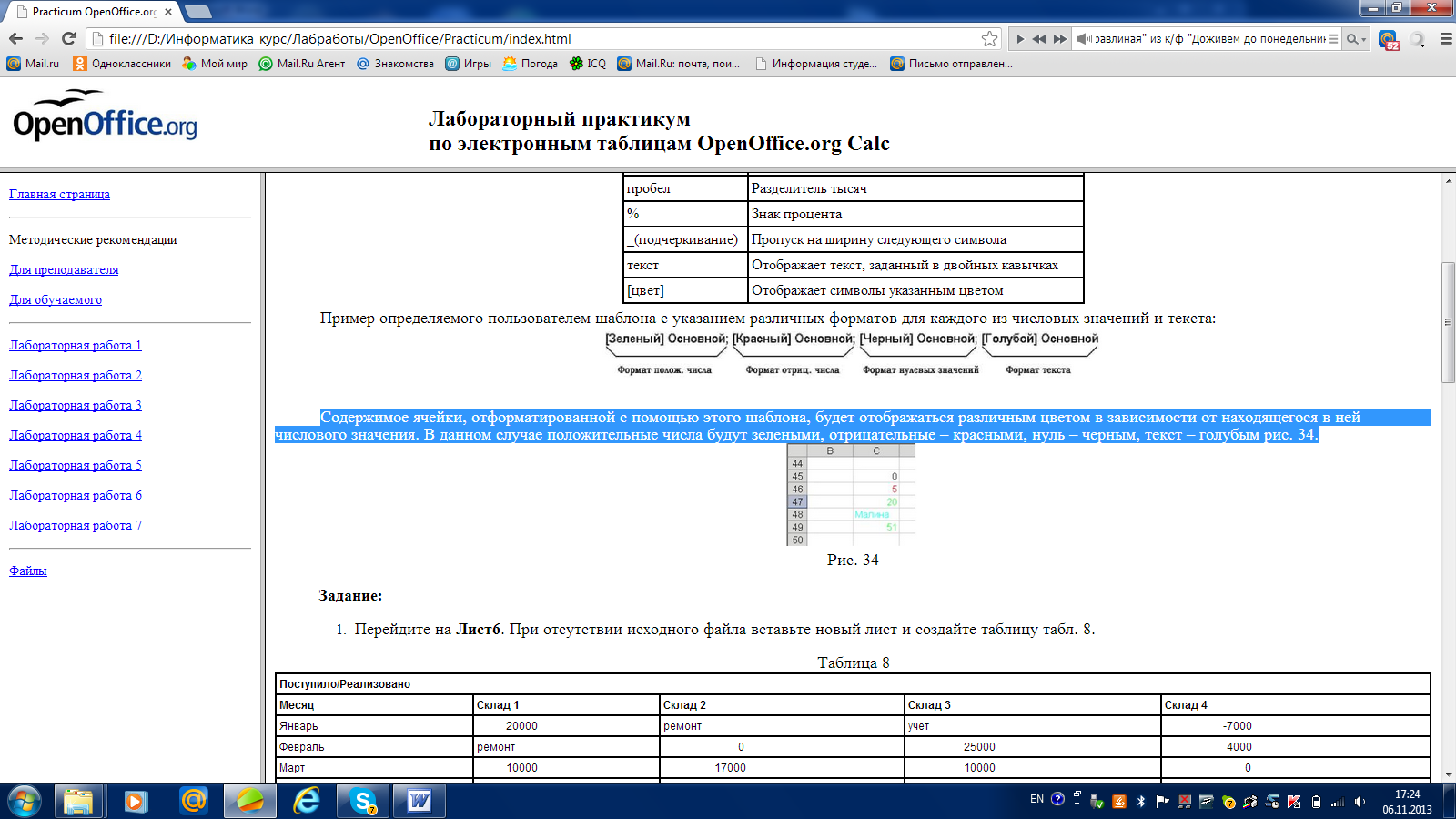
Task: Play the music track in the toolbar player
Action: point(1020,39)
